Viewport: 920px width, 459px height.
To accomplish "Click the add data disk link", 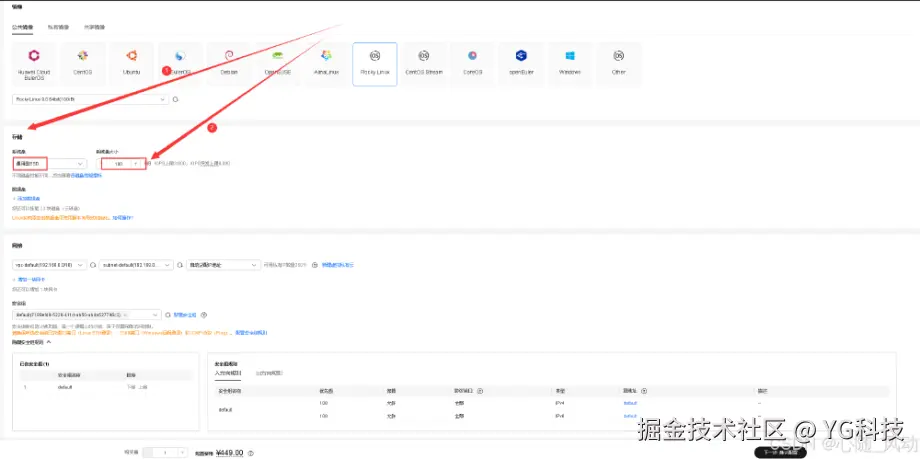I will coord(26,198).
